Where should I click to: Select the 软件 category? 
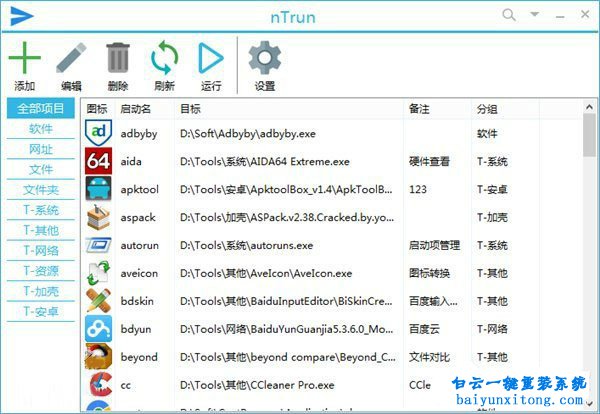pos(41,129)
